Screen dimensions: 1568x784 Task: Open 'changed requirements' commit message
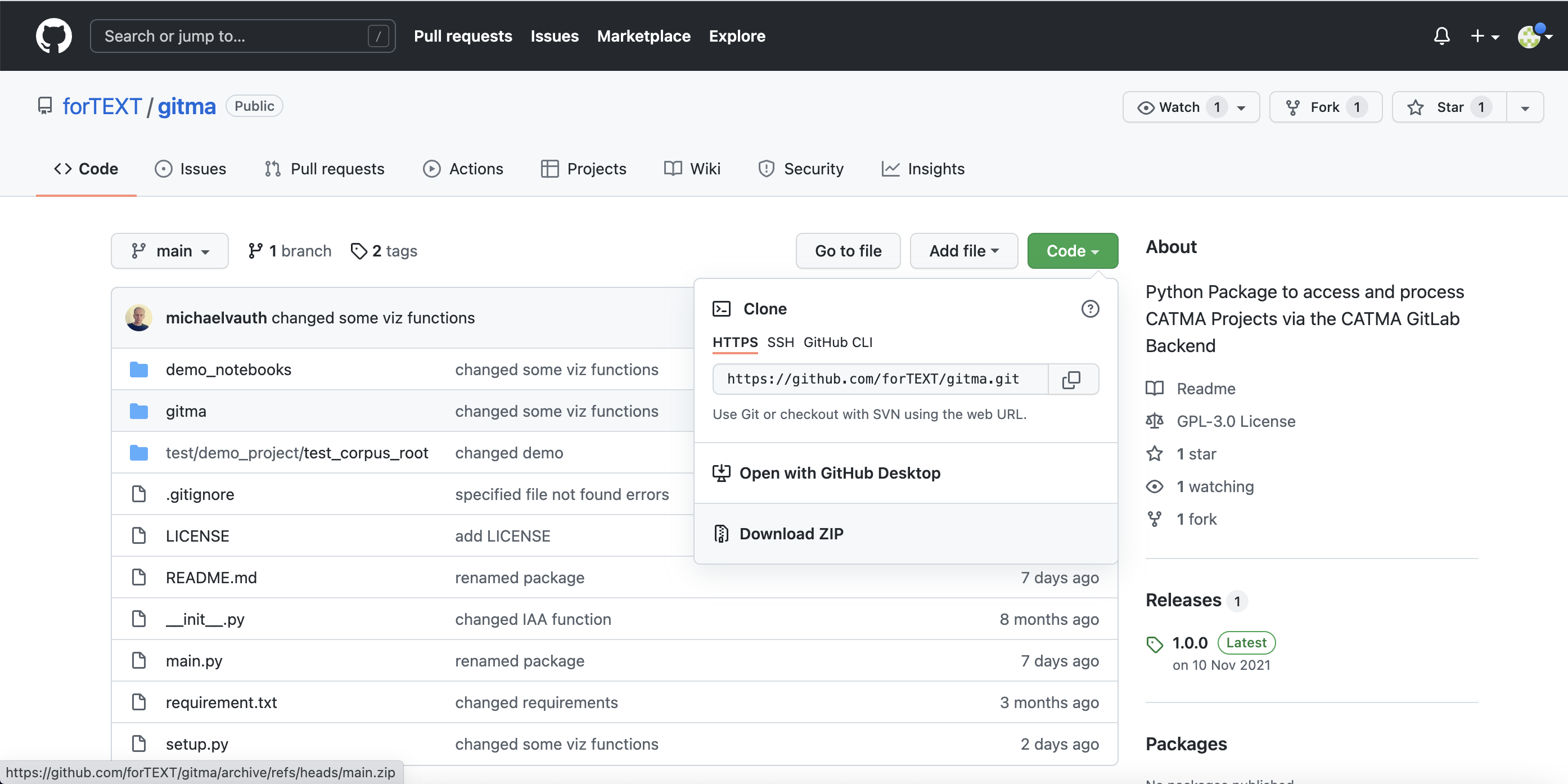(x=537, y=702)
